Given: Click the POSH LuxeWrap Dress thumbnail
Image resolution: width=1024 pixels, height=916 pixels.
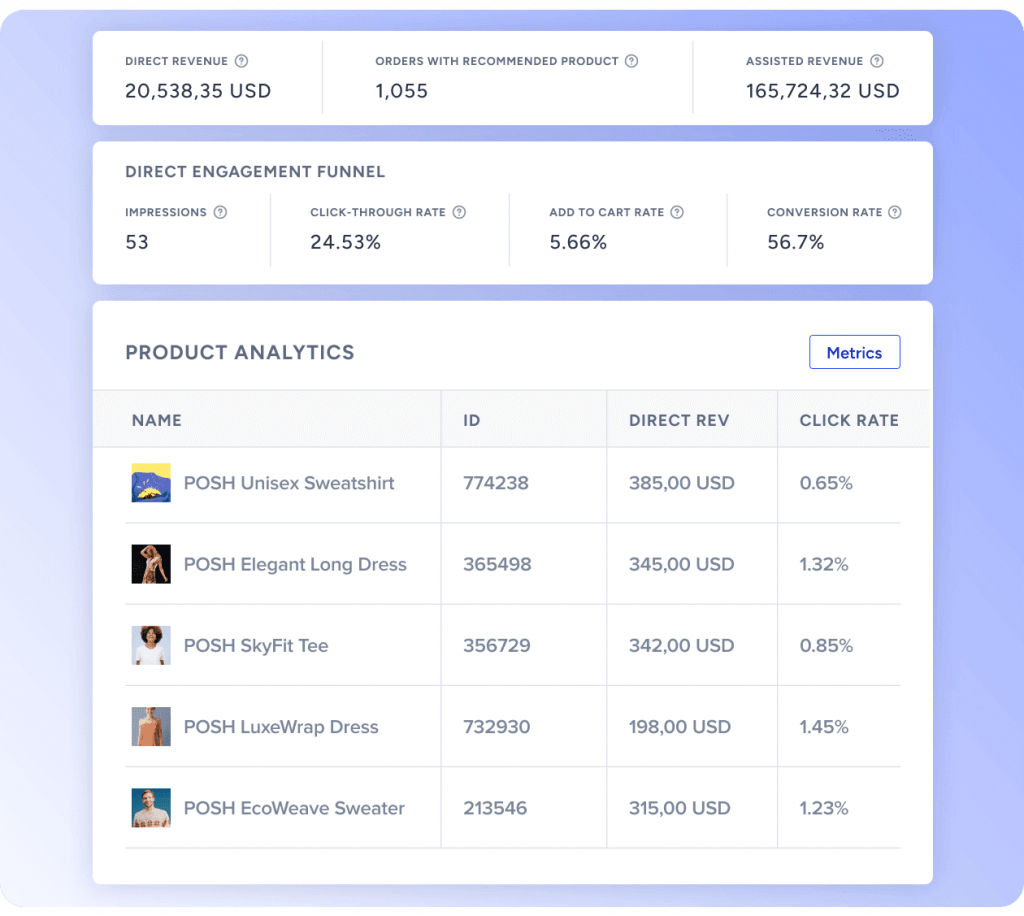Looking at the screenshot, I should point(150,726).
